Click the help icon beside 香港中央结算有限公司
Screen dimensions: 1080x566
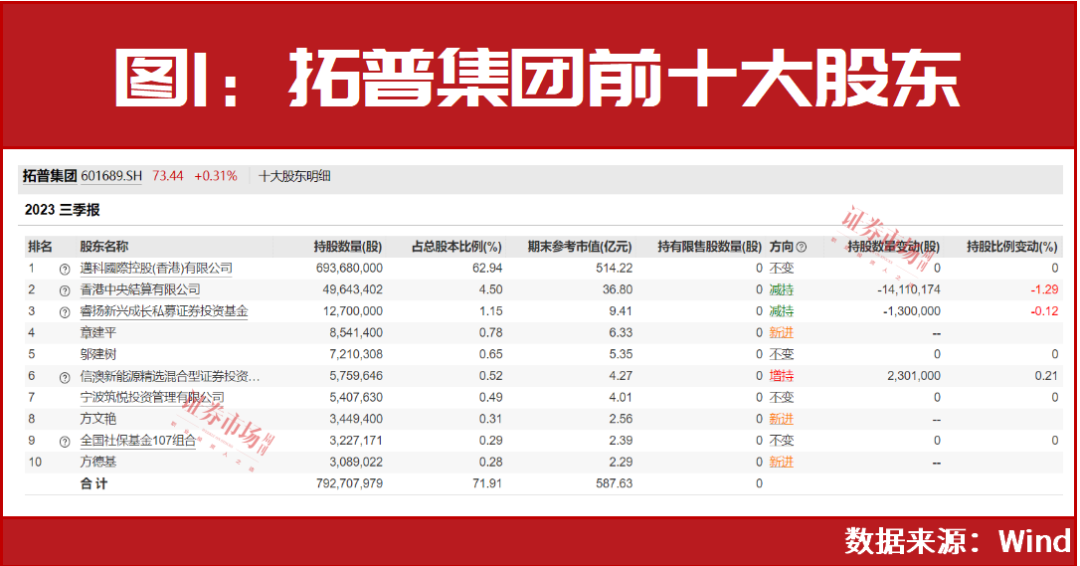[x=65, y=290]
